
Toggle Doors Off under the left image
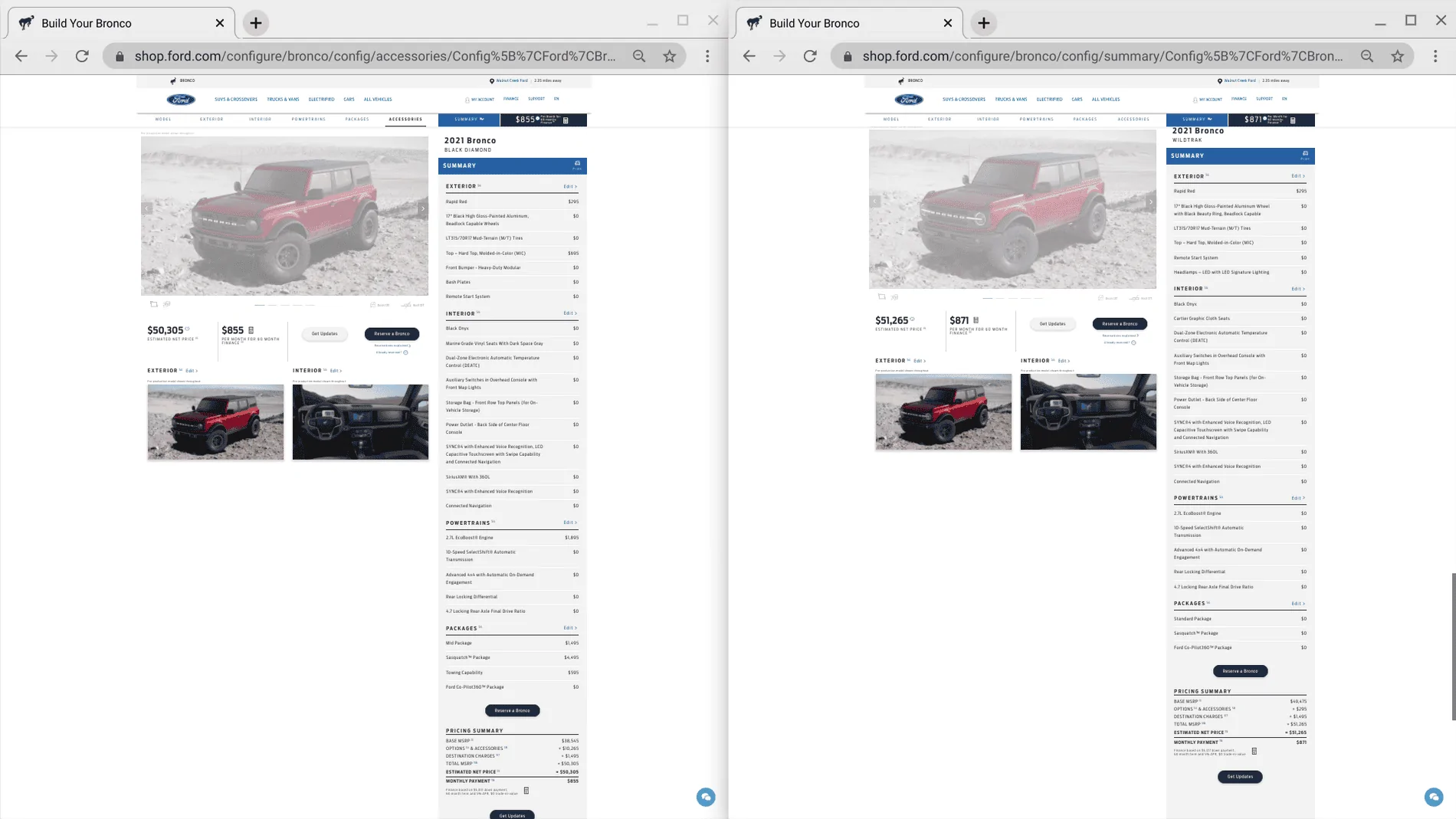pyautogui.click(x=380, y=305)
